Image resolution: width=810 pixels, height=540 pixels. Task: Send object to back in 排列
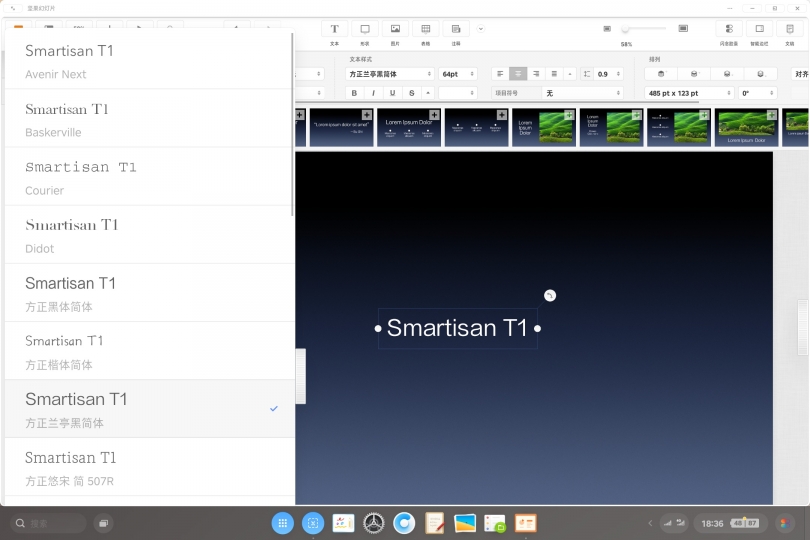(x=760, y=74)
